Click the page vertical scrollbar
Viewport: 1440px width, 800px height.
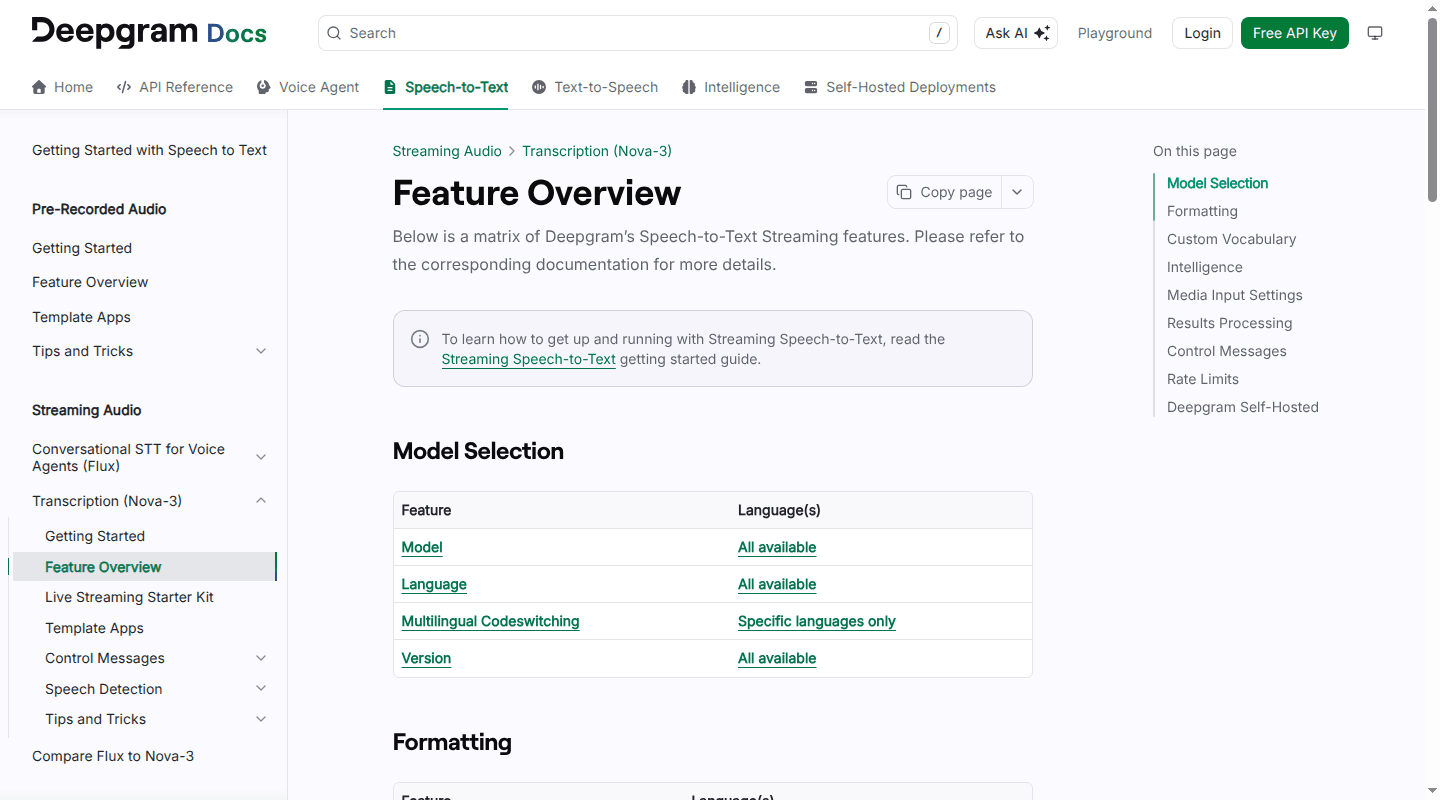tap(1432, 110)
